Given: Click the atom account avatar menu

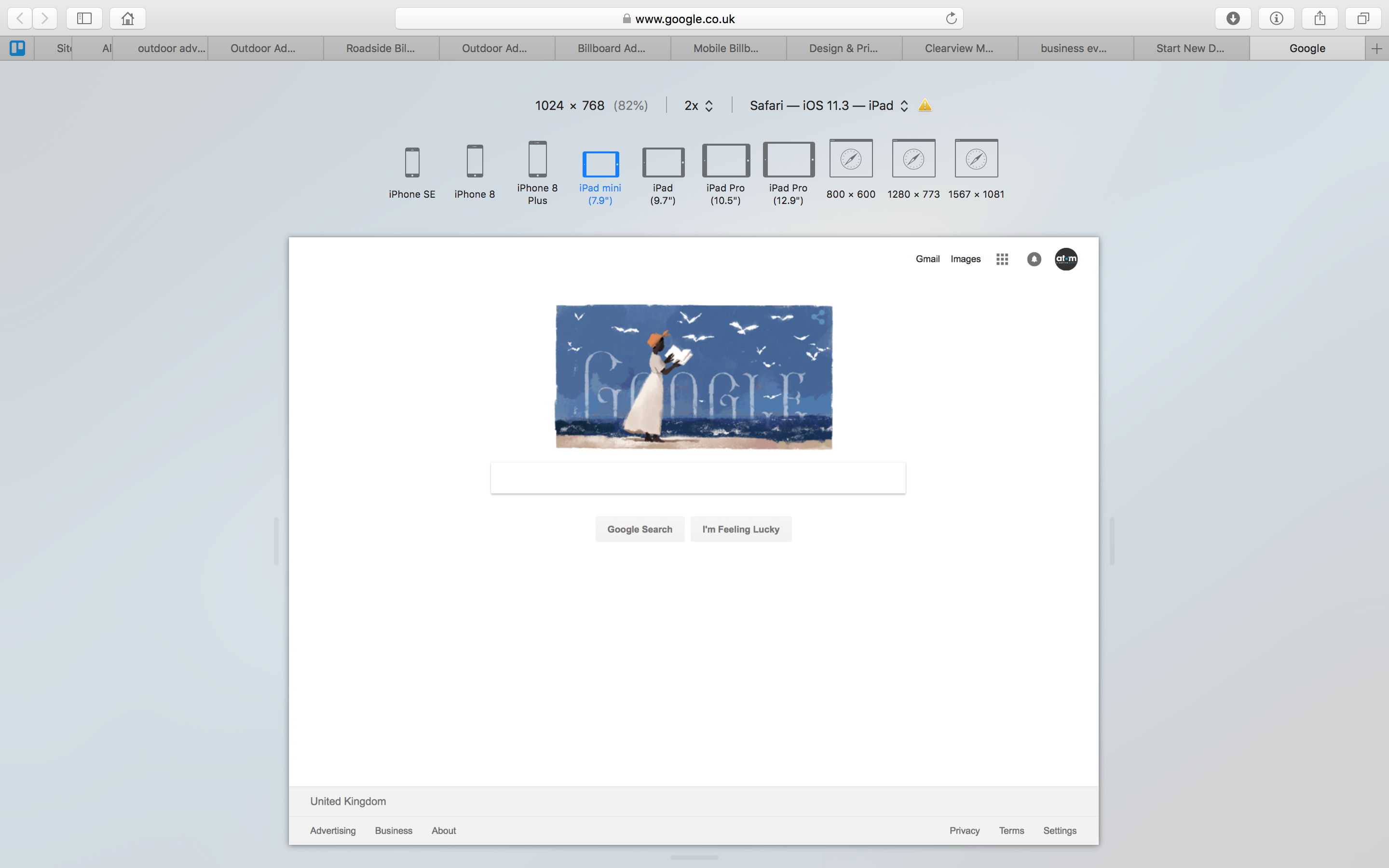Looking at the screenshot, I should pos(1066,259).
